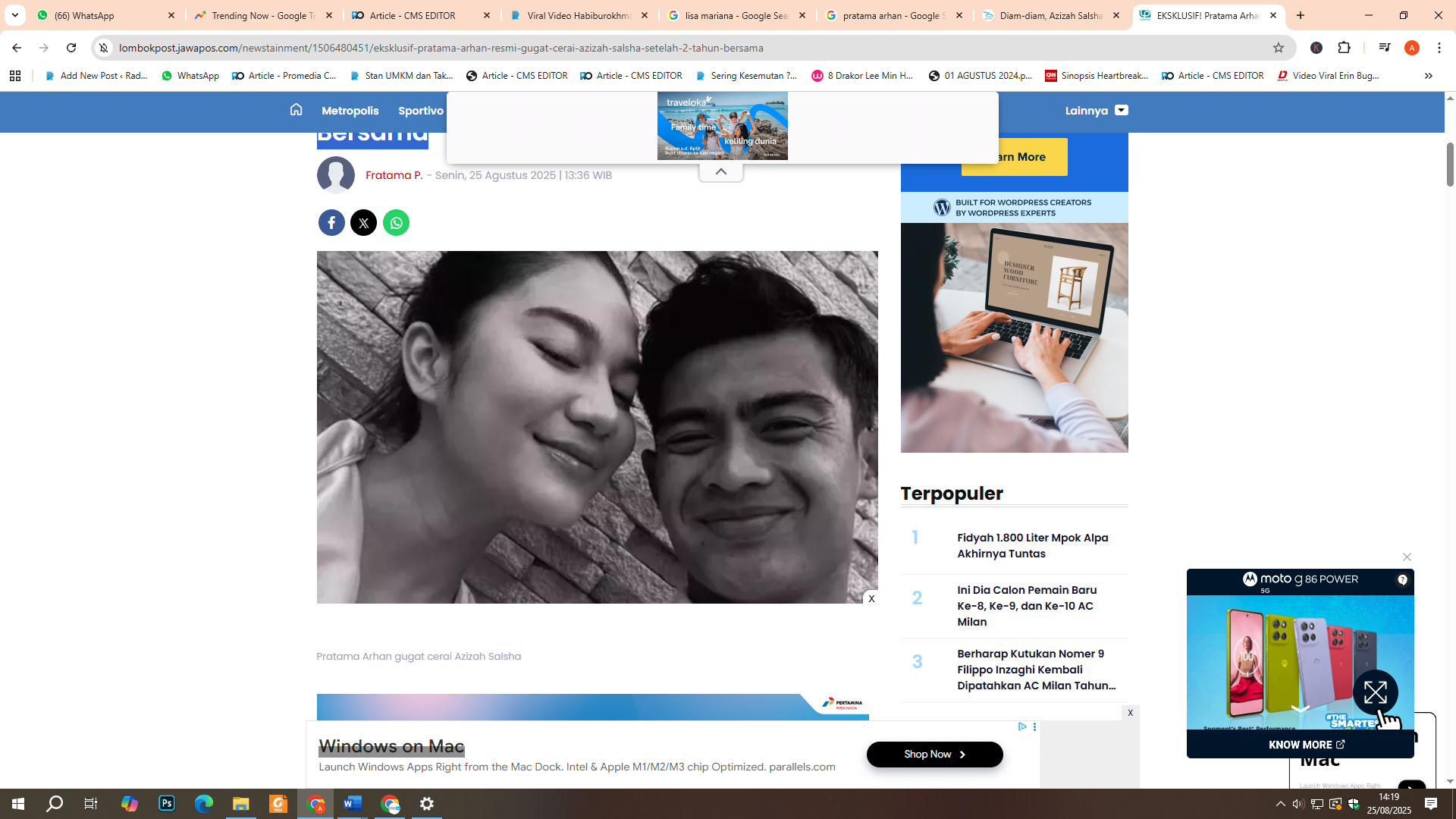The width and height of the screenshot is (1456, 819).
Task: Open Settings gear from taskbar
Action: coord(427,804)
